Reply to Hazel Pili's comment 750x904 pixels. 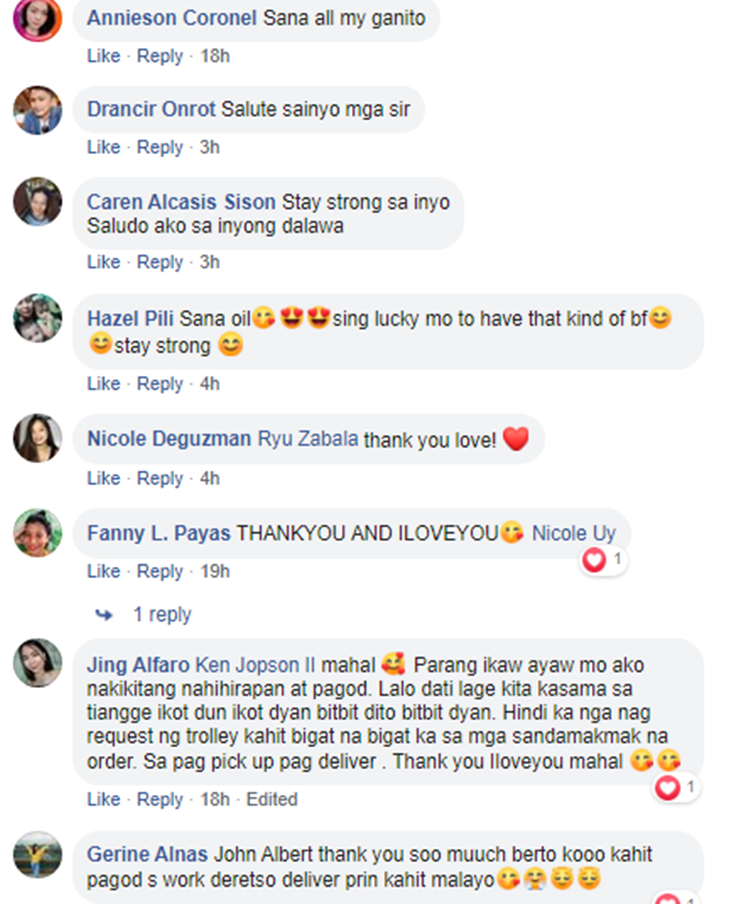[x=160, y=384]
